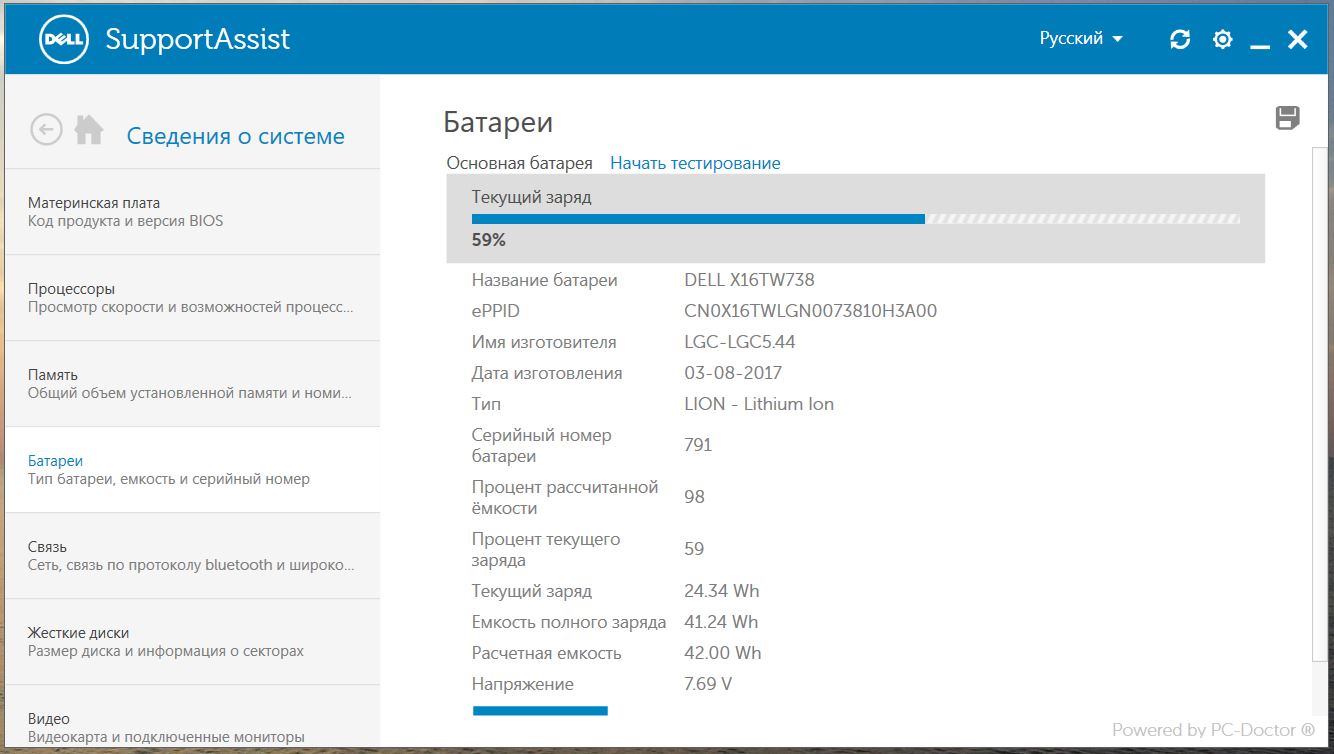Image resolution: width=1334 pixels, height=754 pixels.
Task: Click serial number value 791
Action: (698, 445)
